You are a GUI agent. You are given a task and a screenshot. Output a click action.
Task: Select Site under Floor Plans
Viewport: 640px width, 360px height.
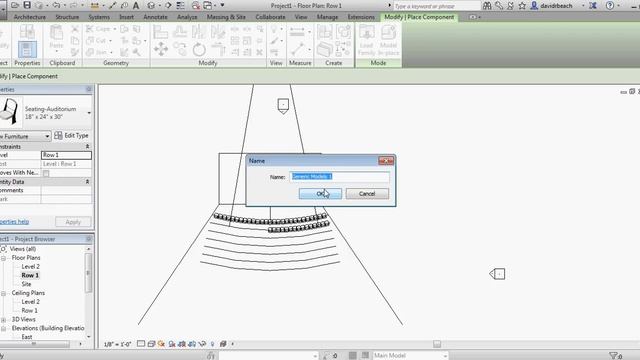coord(26,284)
